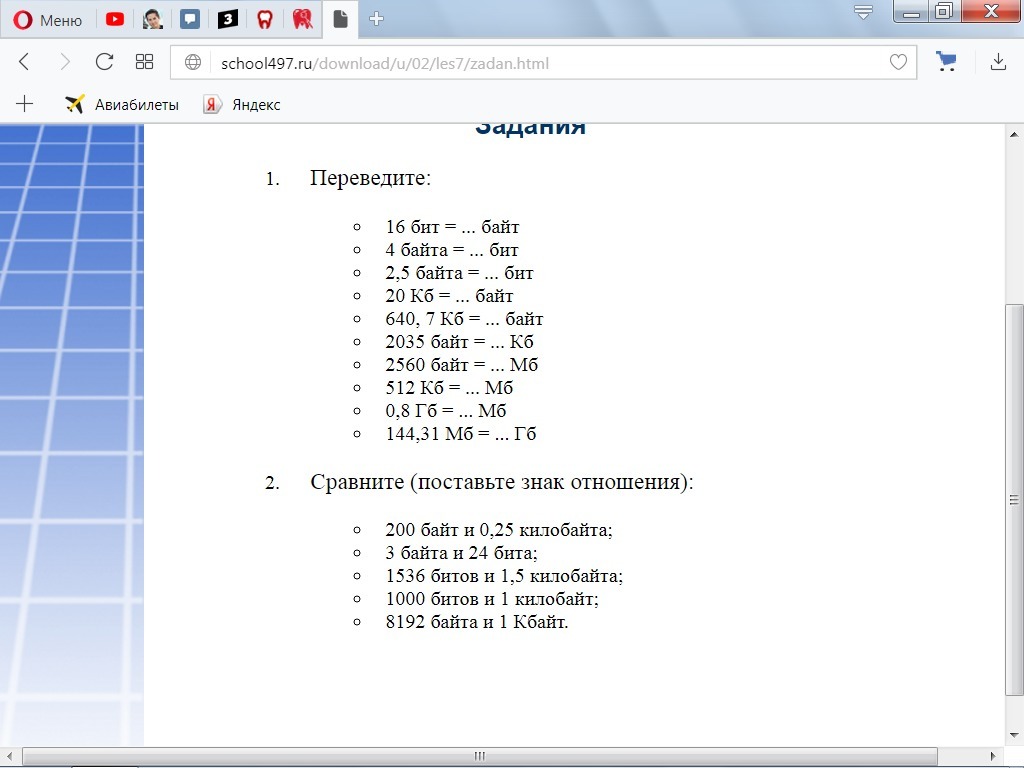Switch to the YouTube tab
1024x768 pixels.
115,20
